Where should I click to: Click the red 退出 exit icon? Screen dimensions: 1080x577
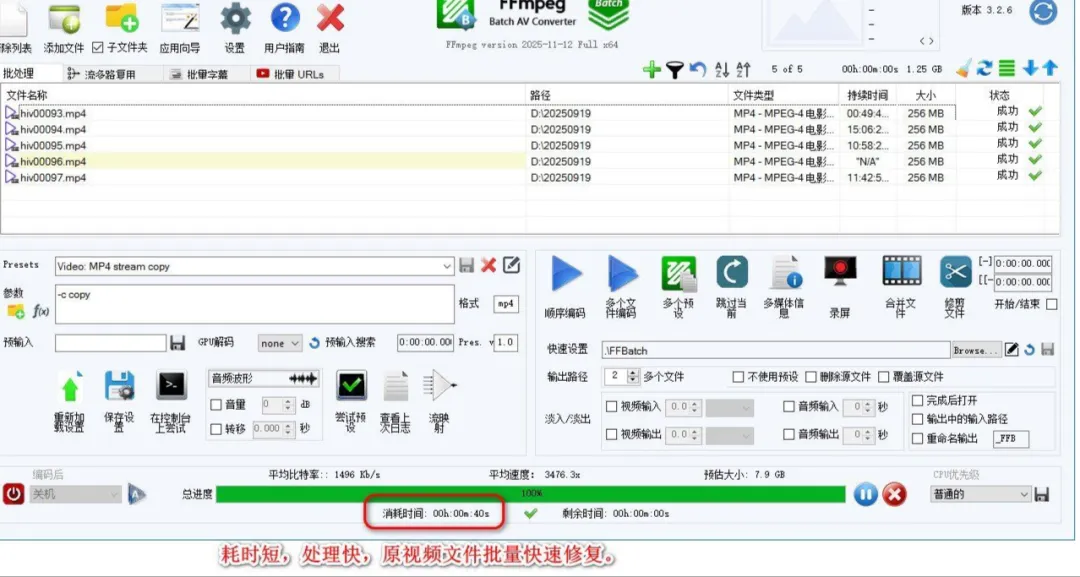330,19
